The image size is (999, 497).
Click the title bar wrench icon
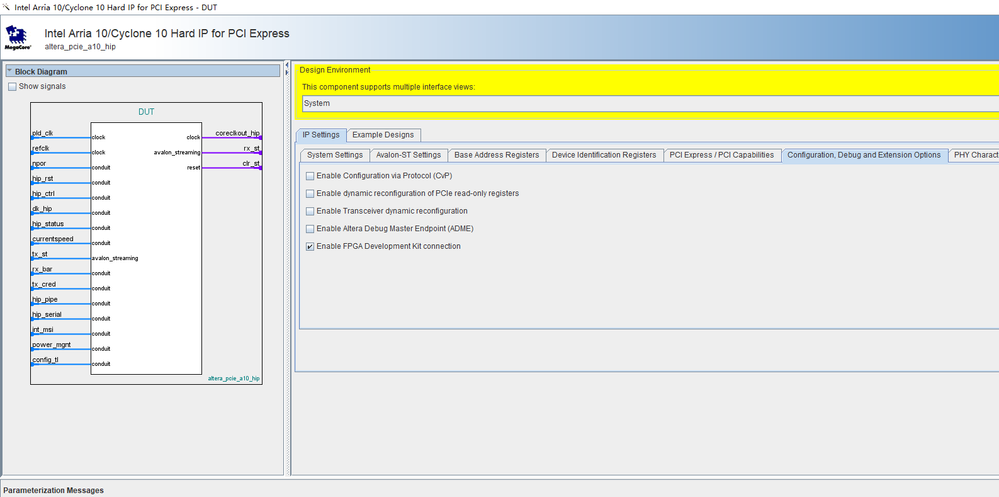(6, 7)
